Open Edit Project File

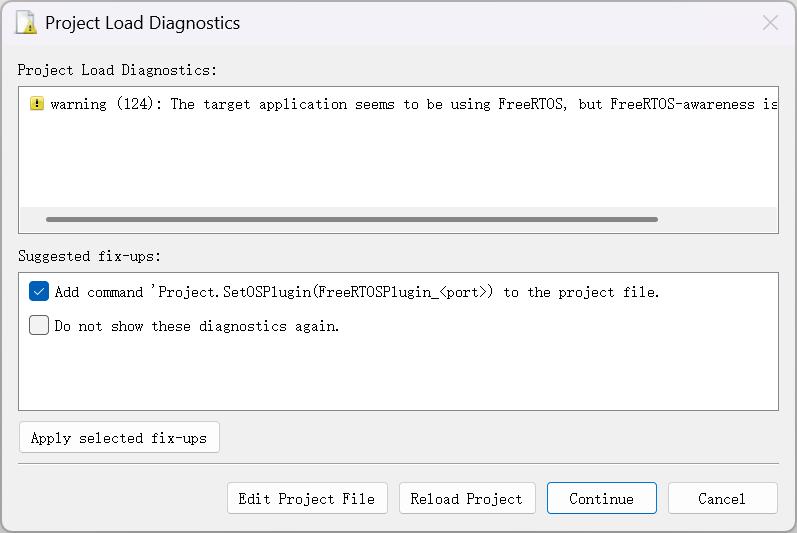coord(307,498)
